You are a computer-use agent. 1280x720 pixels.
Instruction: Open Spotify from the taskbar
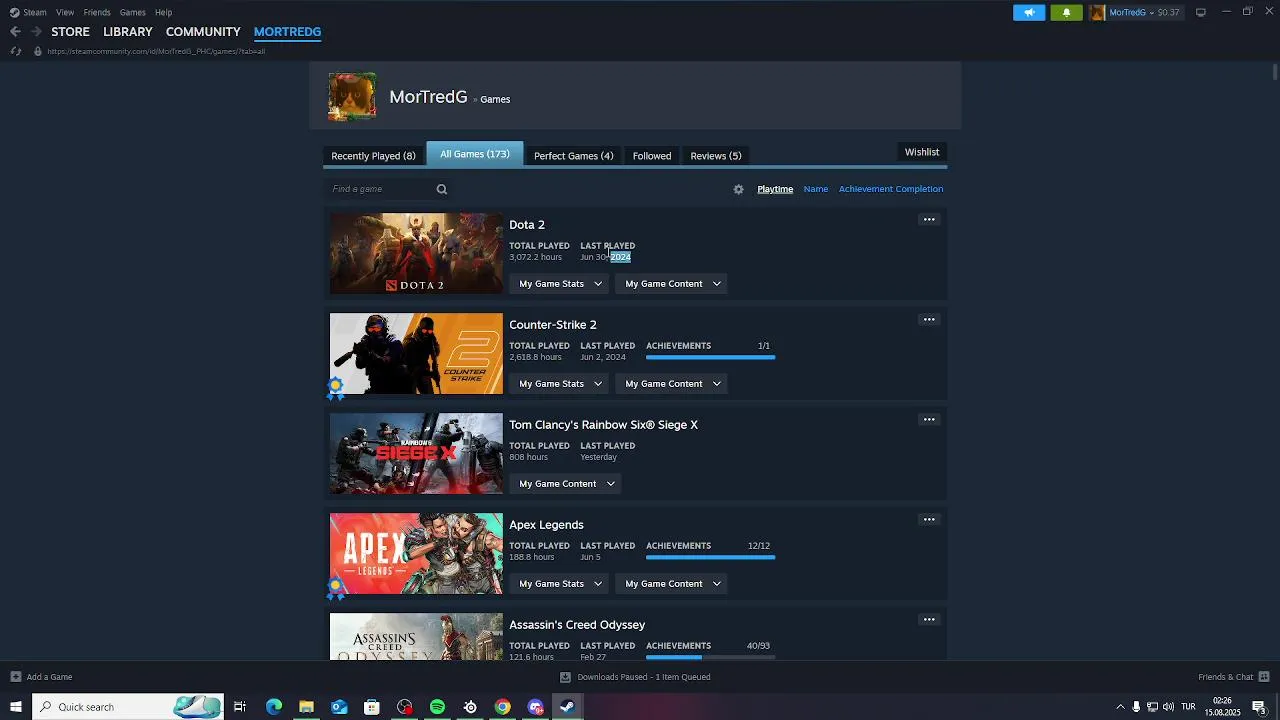coord(437,707)
